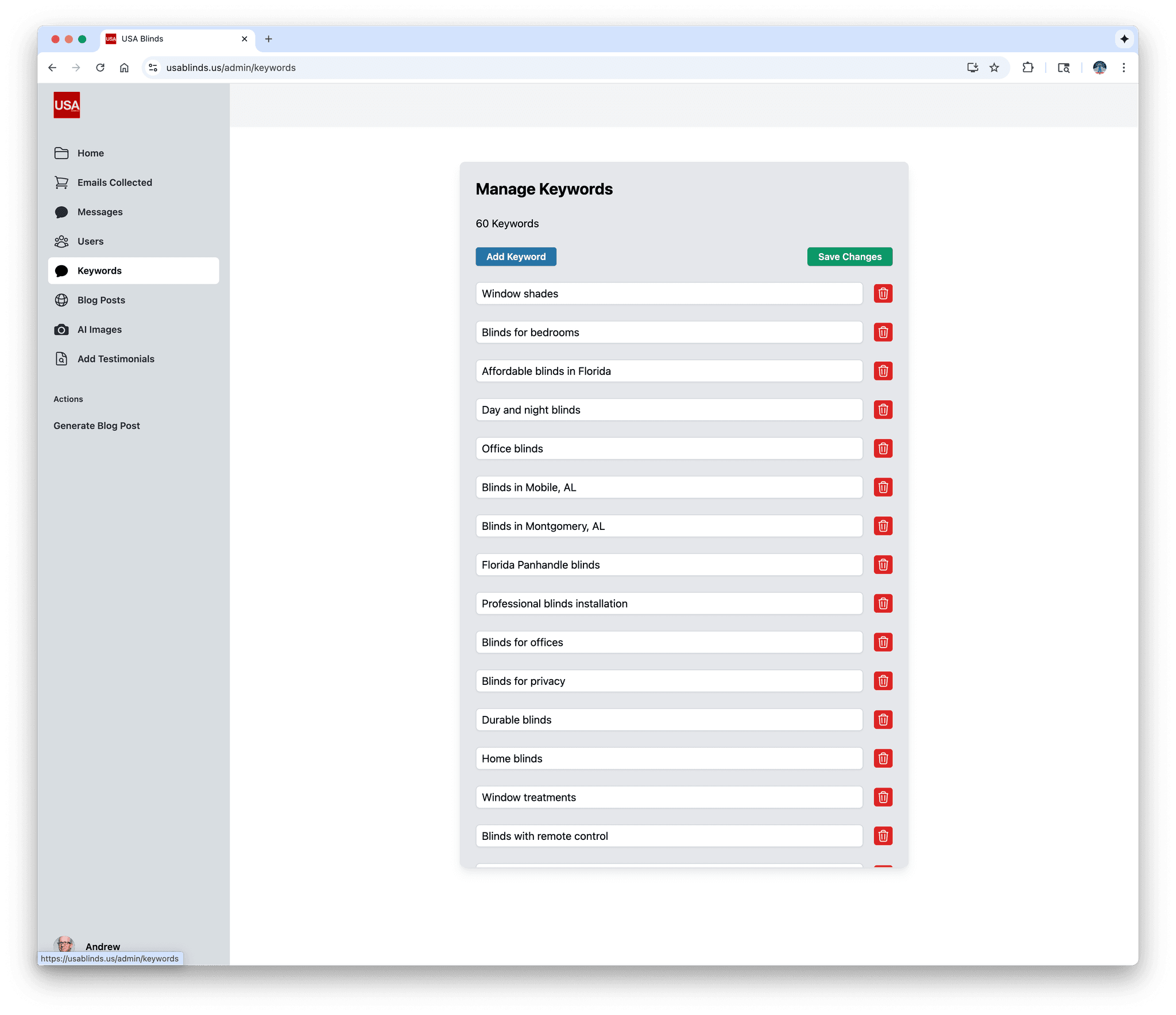Screen dimensions: 1176x1015
Task: Click the Add Keyword button
Action: (516, 257)
